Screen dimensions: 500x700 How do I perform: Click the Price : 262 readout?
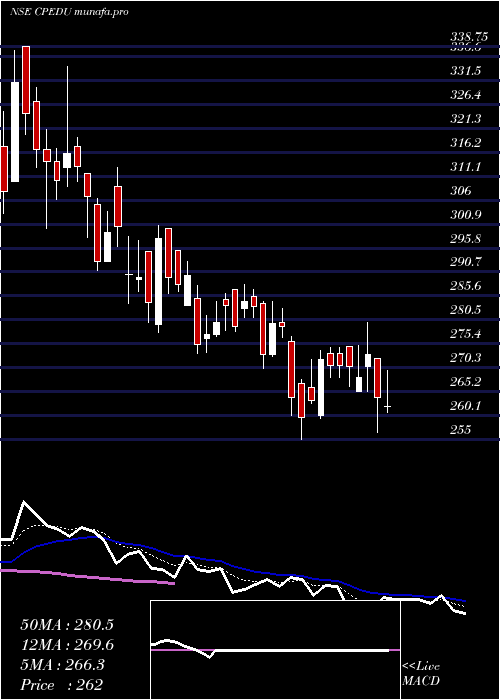point(62,685)
